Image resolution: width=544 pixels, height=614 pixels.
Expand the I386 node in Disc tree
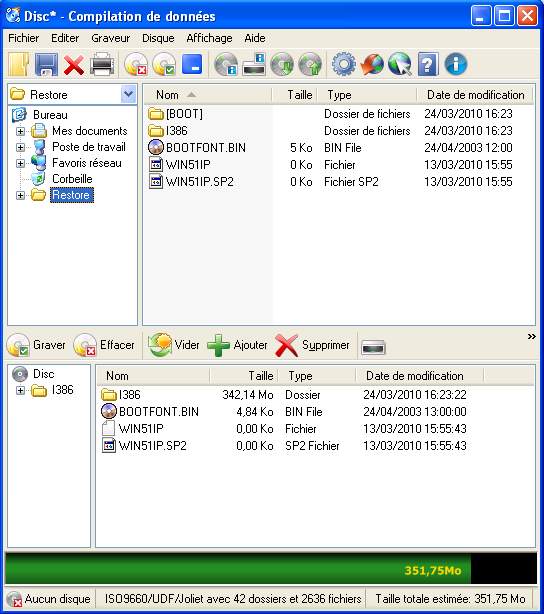(x=20, y=390)
